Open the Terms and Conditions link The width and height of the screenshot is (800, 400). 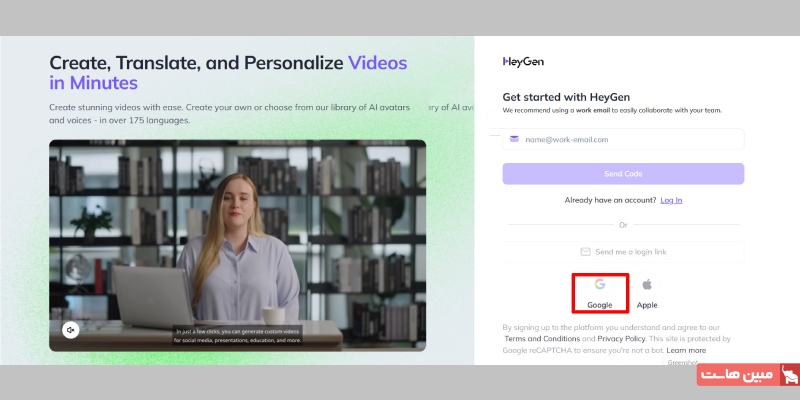point(542,339)
